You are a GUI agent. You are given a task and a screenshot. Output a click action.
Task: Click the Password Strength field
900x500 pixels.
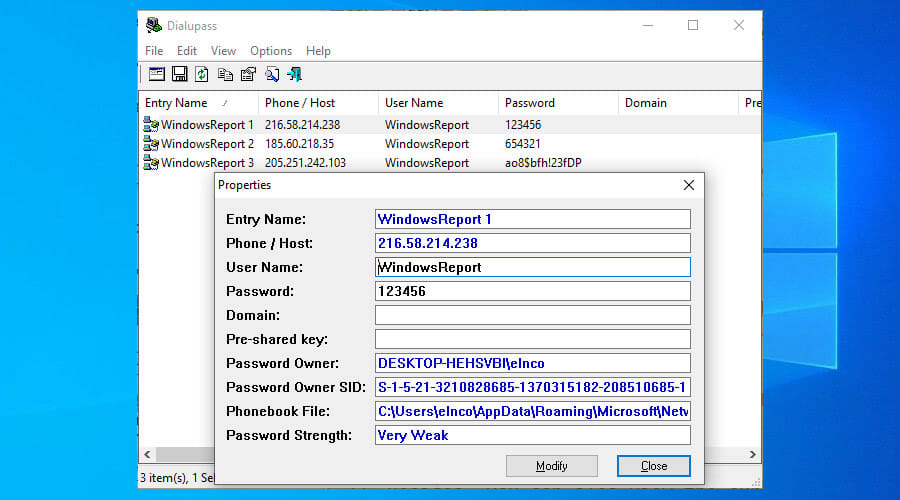point(533,435)
